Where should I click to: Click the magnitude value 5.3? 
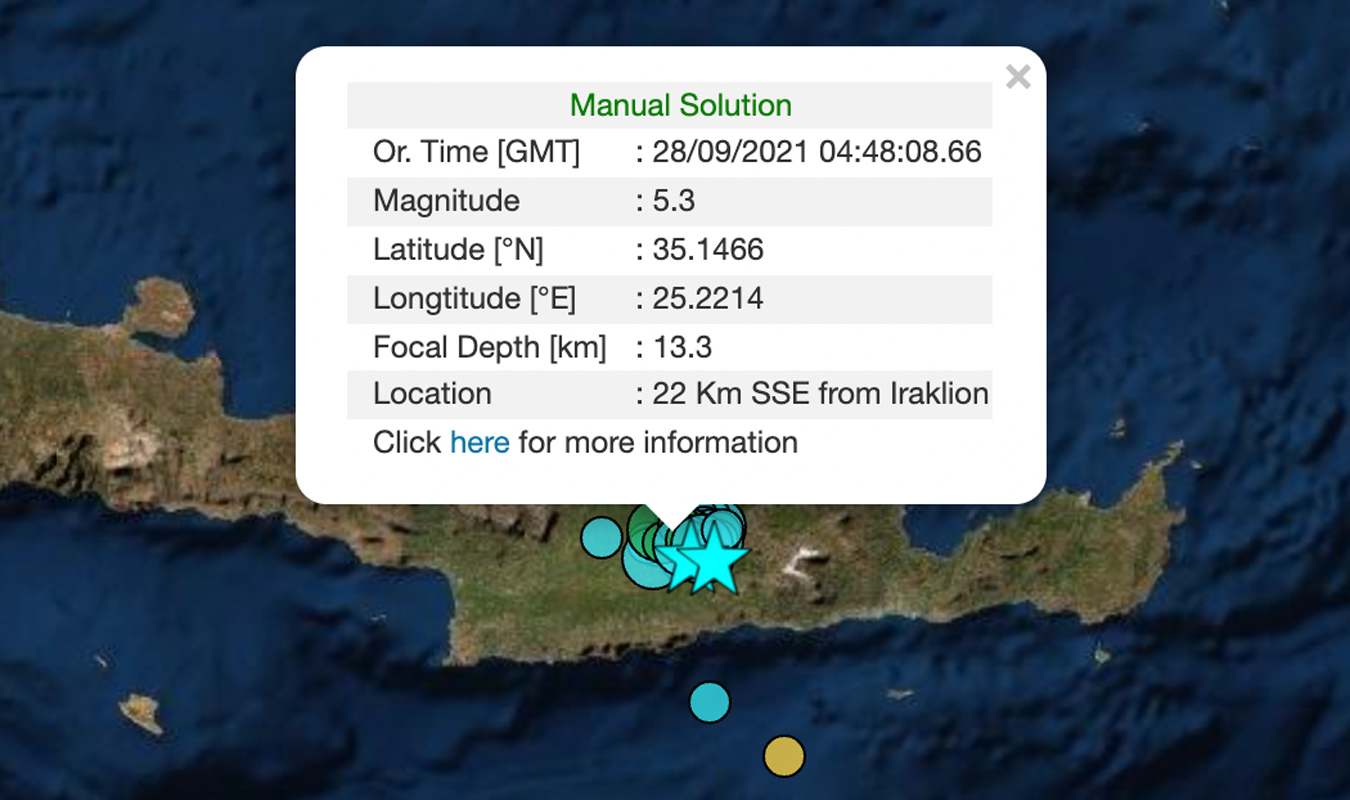(673, 201)
